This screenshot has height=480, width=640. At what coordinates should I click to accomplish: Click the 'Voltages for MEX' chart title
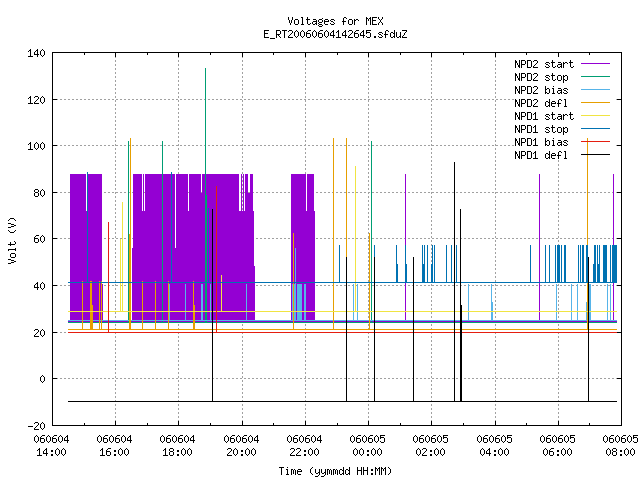point(335,21)
